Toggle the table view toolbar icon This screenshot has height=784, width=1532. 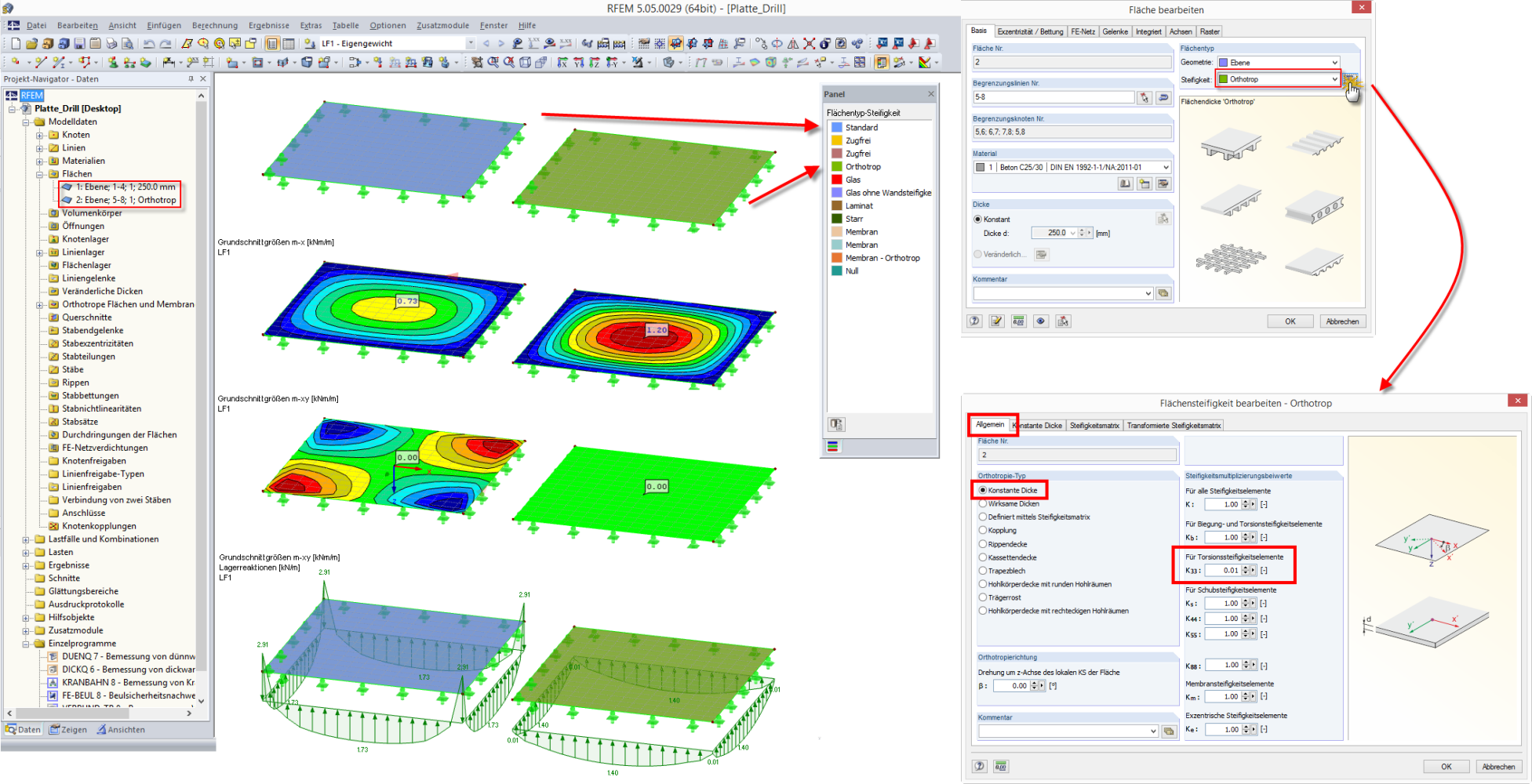tap(289, 43)
